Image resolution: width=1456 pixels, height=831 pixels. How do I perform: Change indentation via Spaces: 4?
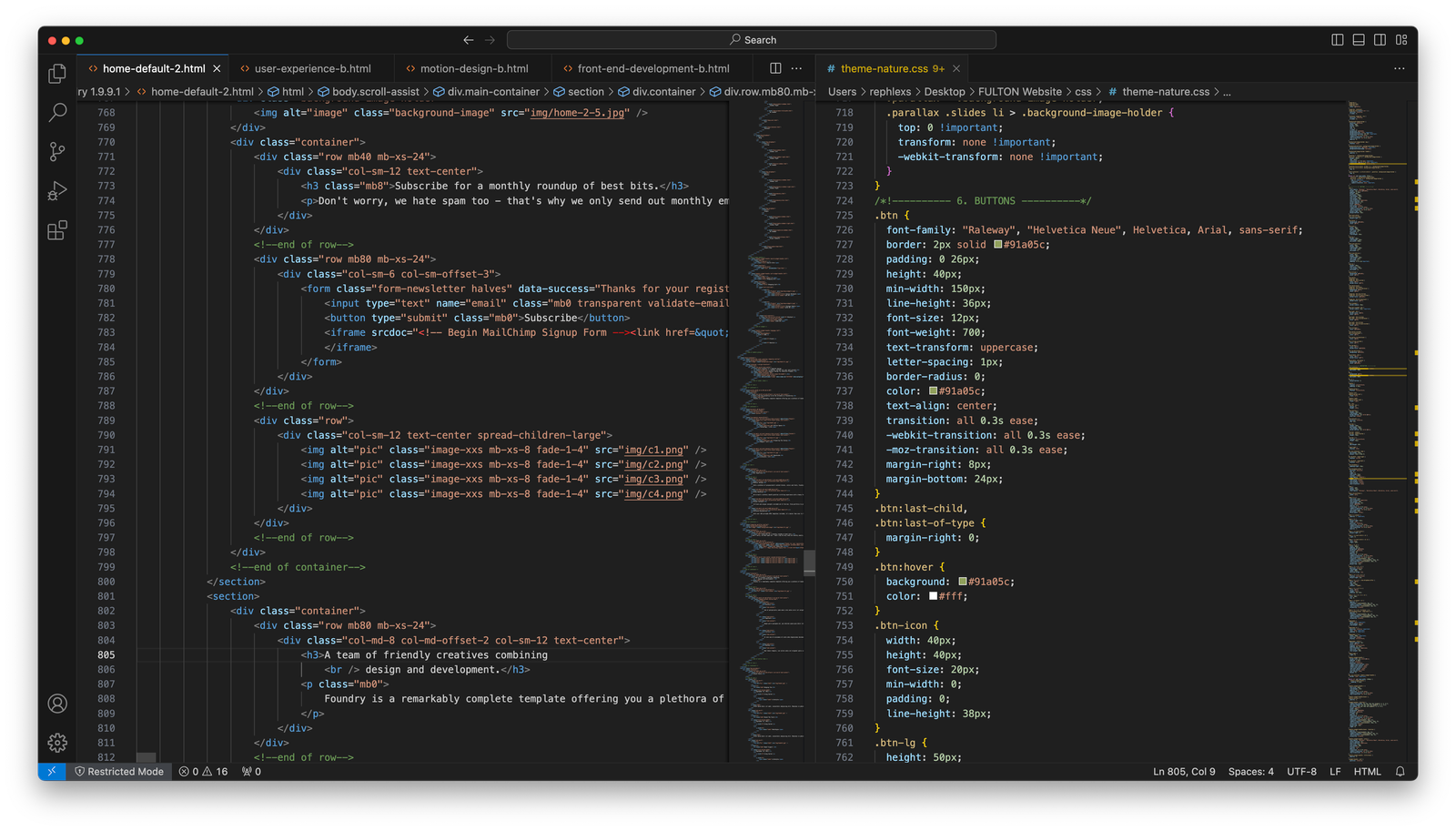(x=1250, y=771)
